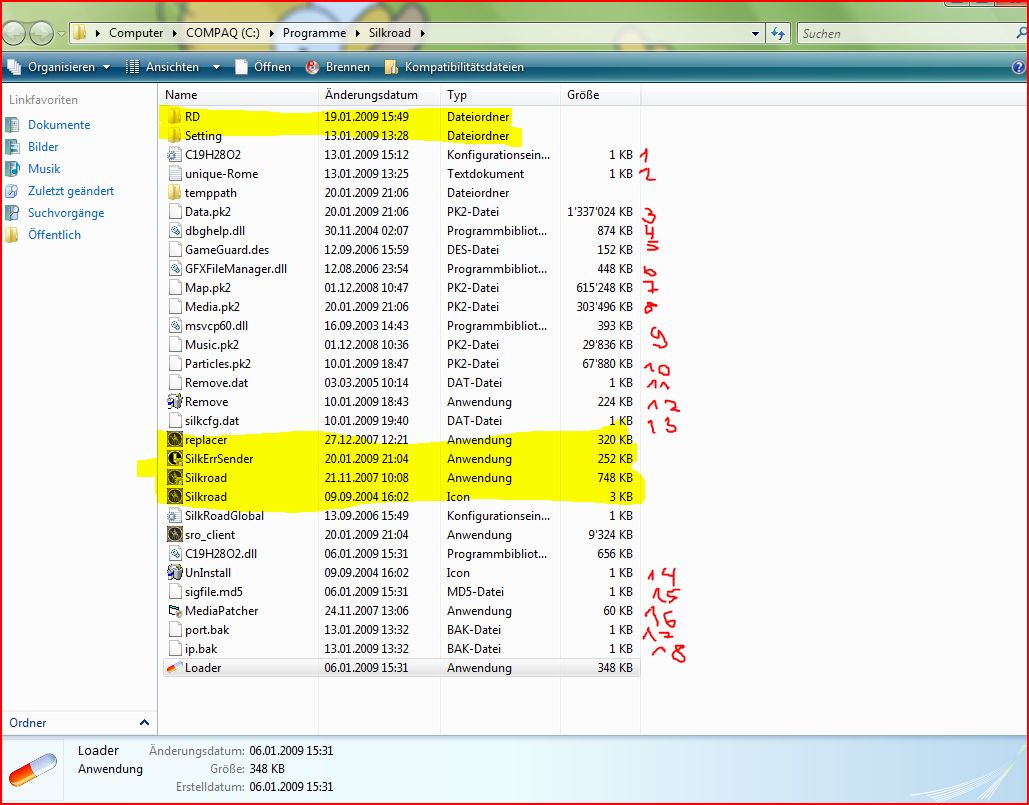Expand the address bar history dropdown
Screen dimensions: 1029x805
point(756,33)
